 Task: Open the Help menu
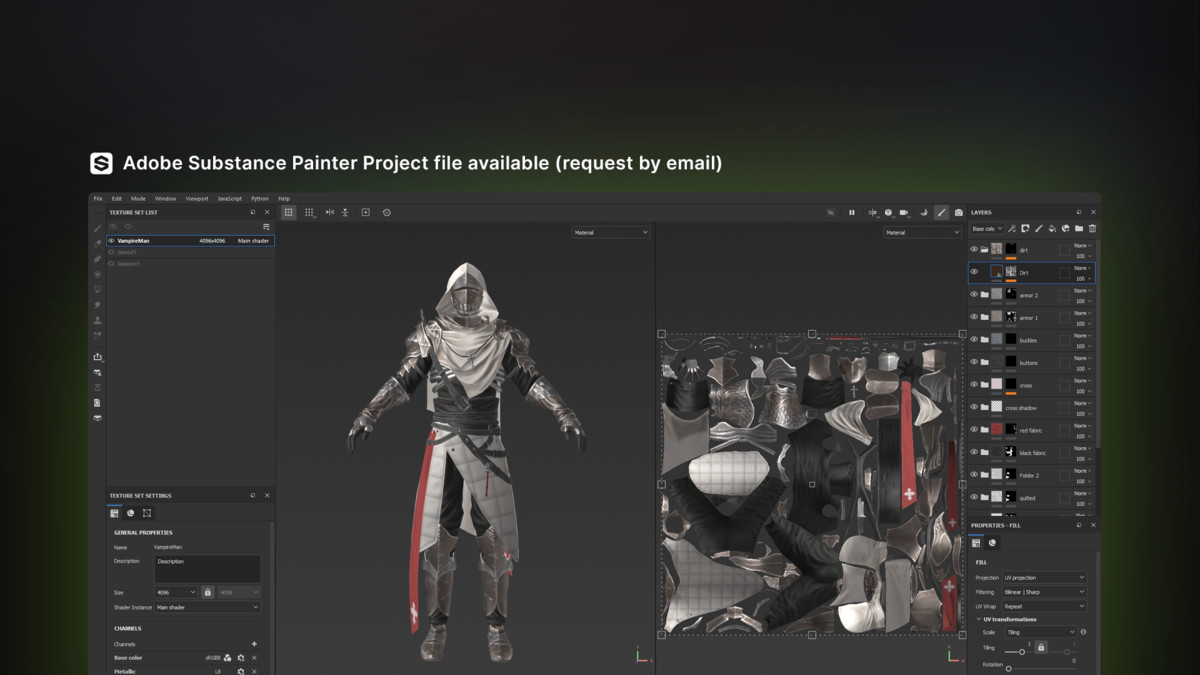[x=284, y=198]
